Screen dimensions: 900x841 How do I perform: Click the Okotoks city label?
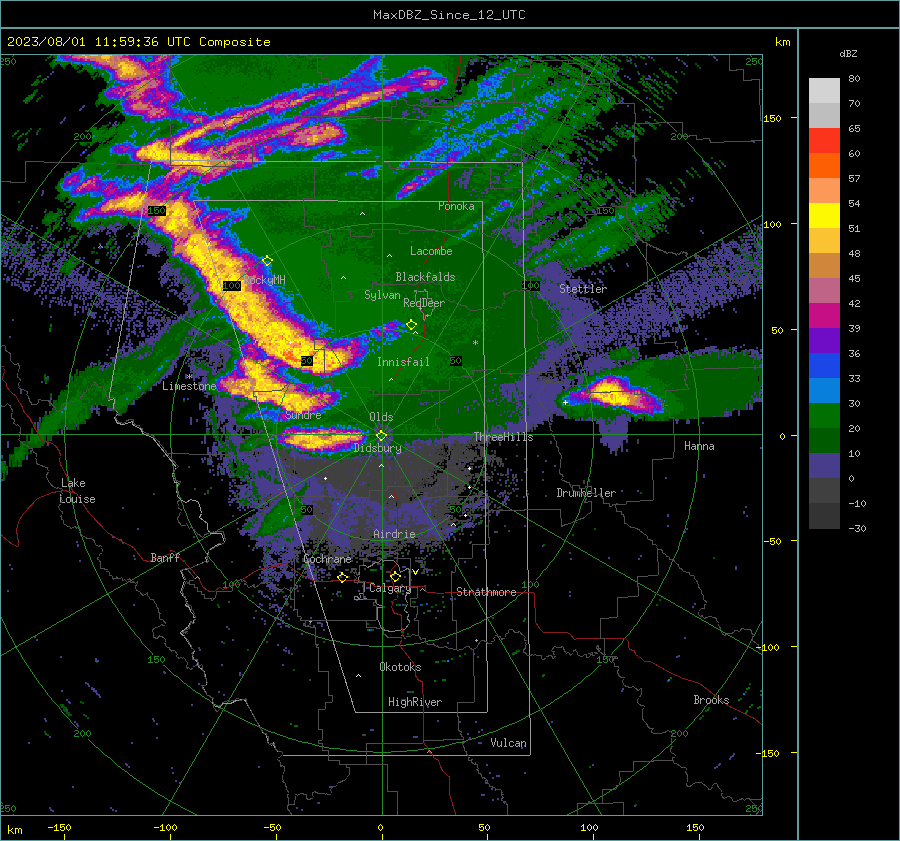[400, 667]
